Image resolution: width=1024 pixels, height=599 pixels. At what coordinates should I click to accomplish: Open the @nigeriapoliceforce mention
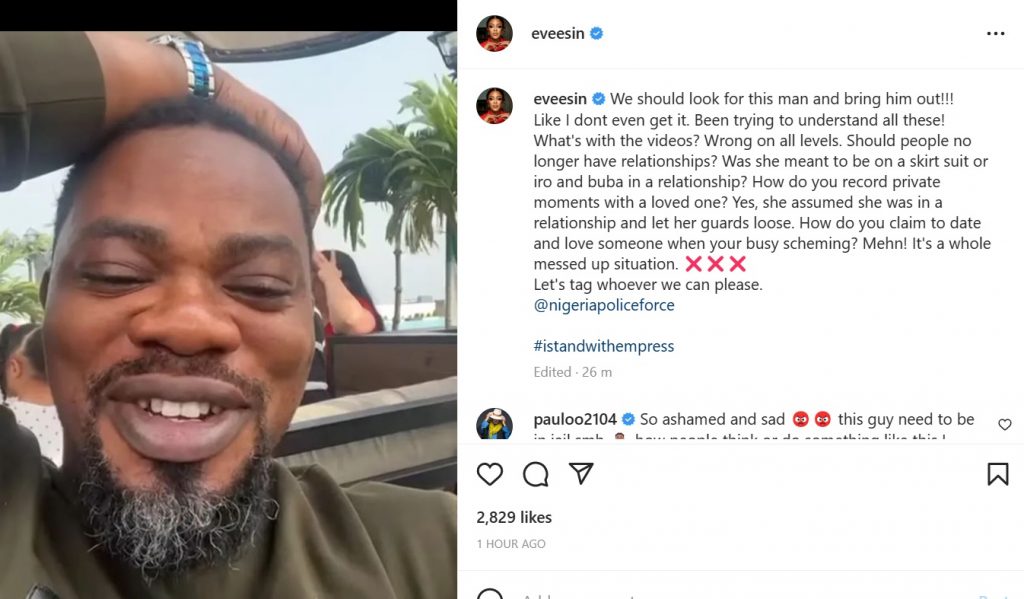click(x=604, y=305)
